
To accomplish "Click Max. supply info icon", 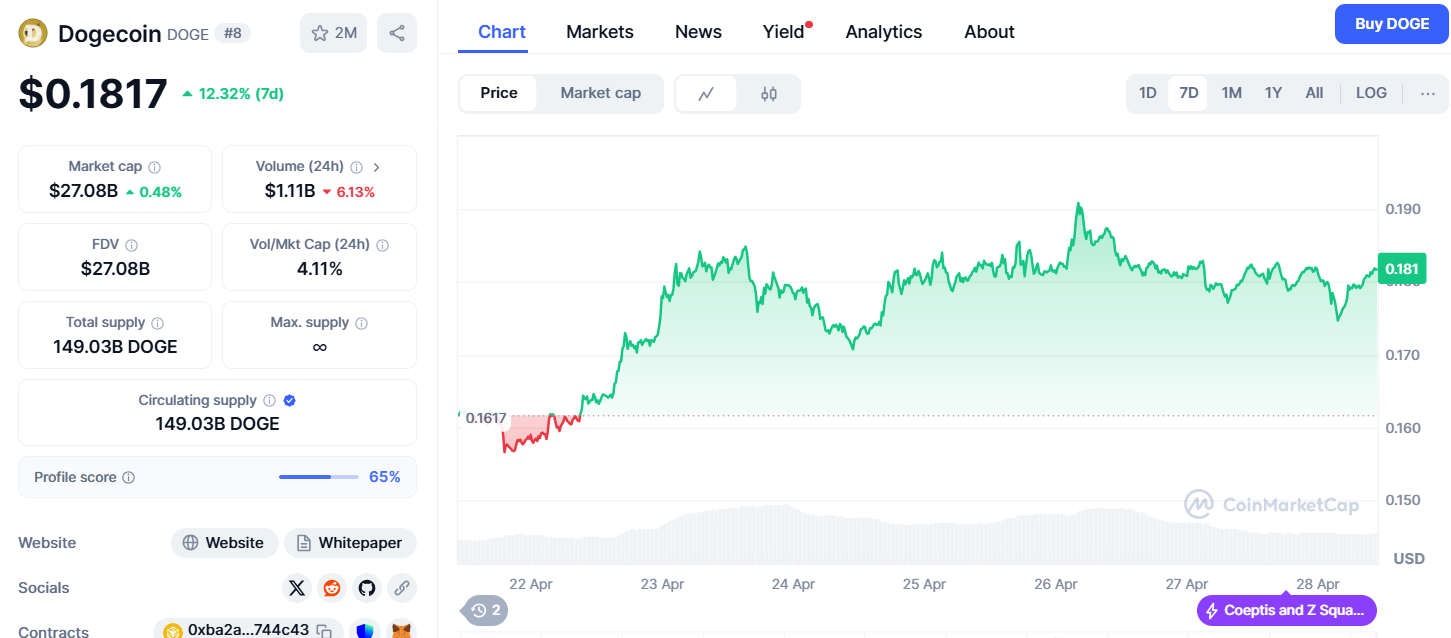I will pos(362,323).
